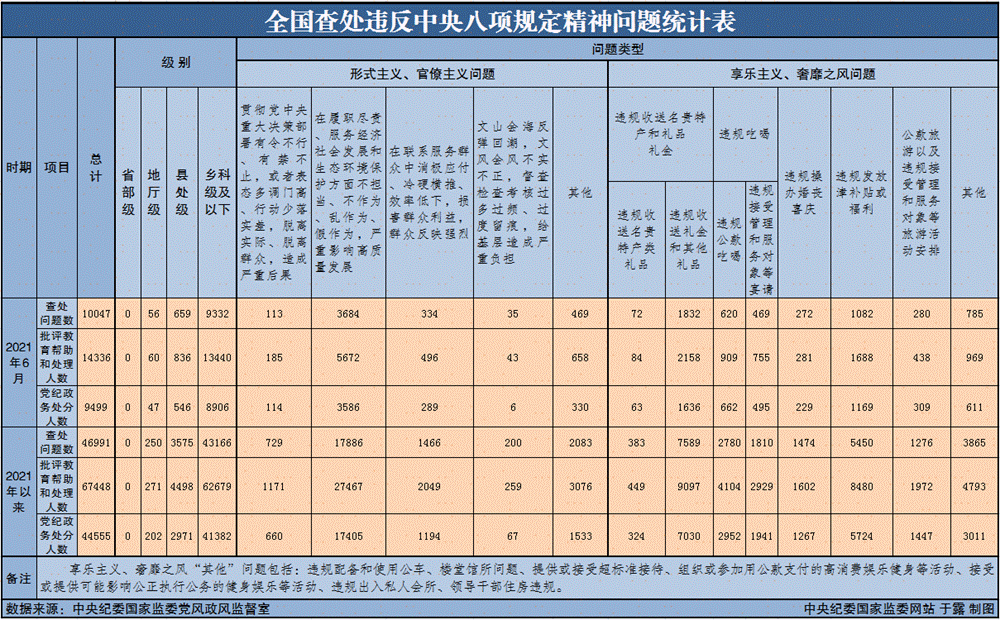Select the 违规收送名贵特产和礼品礼金 header
Viewport: 1000px width, 620px height.
tap(661, 135)
